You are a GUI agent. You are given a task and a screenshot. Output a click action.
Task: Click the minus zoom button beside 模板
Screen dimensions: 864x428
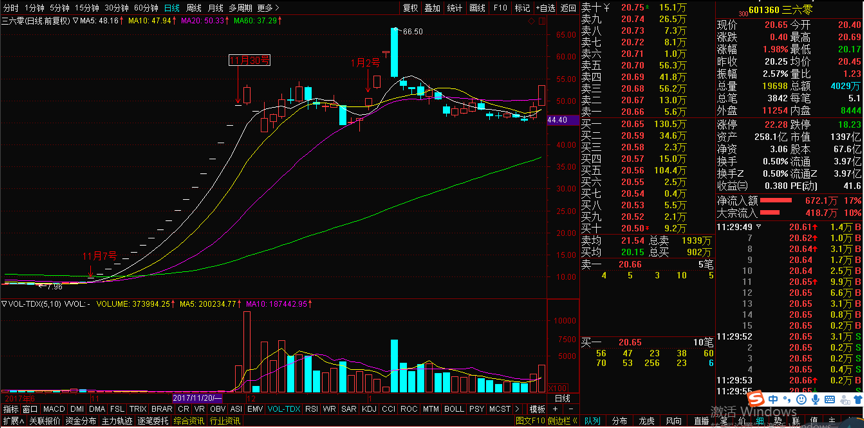[x=572, y=409]
